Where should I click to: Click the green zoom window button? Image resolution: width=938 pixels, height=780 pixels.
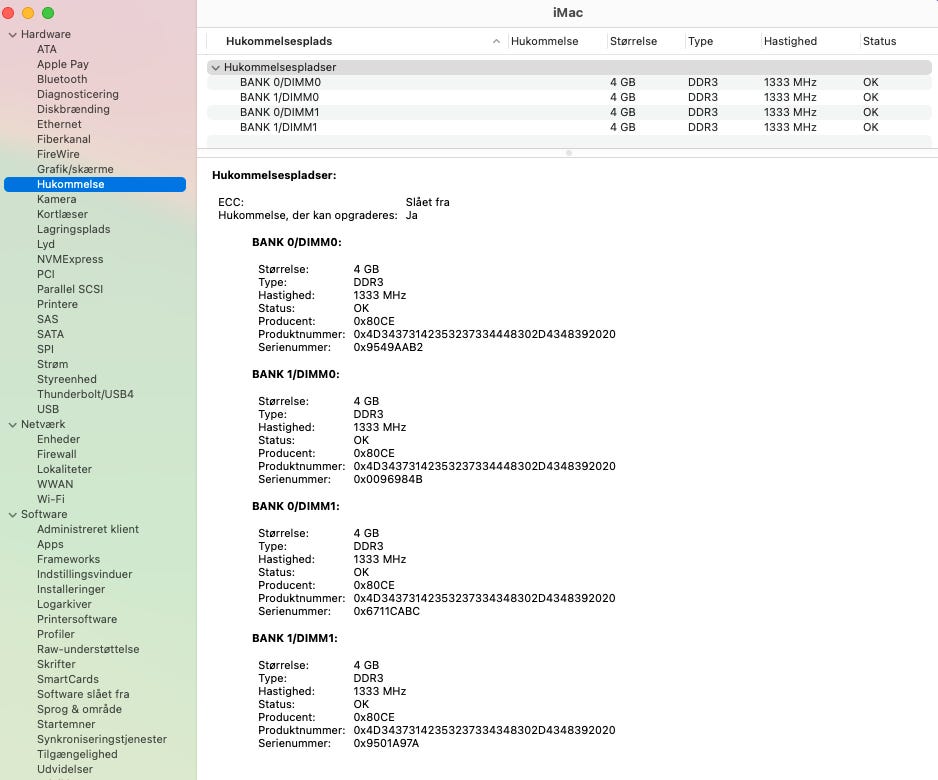tap(48, 13)
